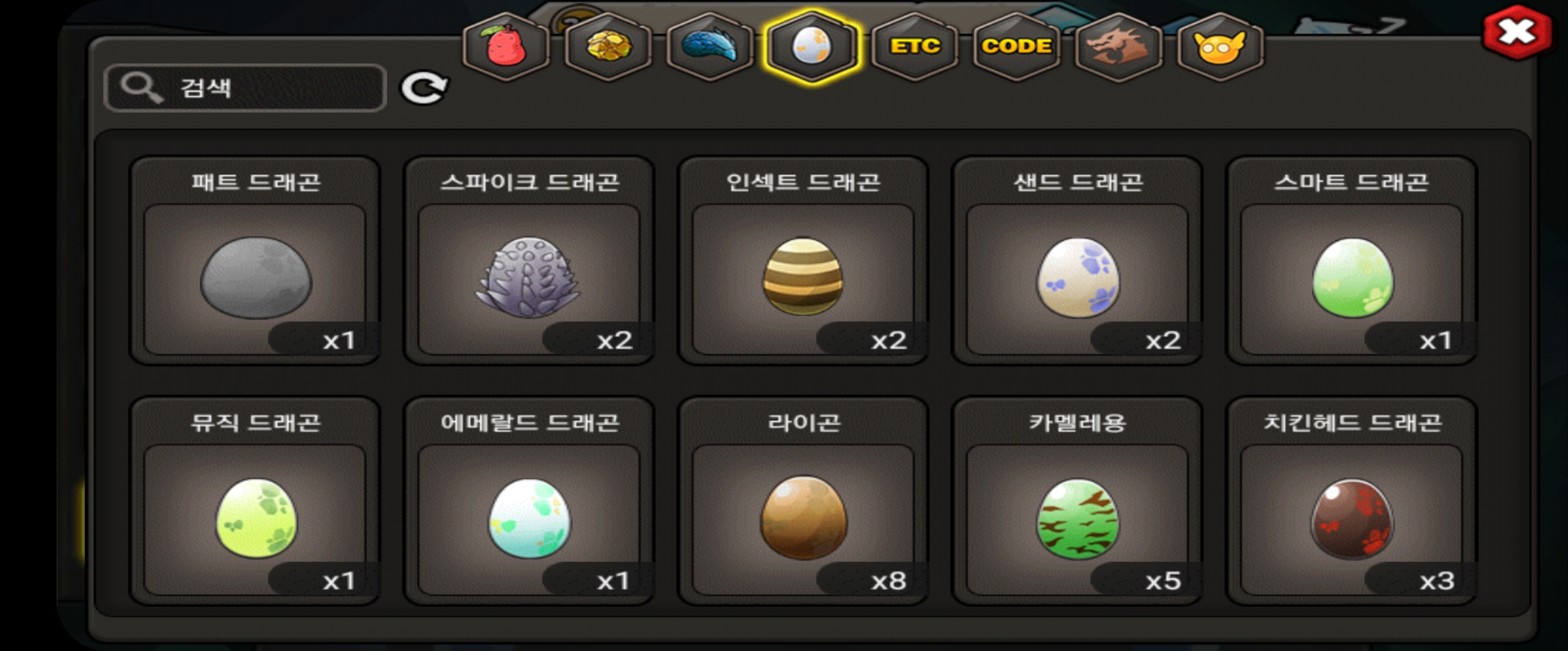Select the brown dragon head category tab
The height and width of the screenshot is (651, 1568).
point(1118,46)
